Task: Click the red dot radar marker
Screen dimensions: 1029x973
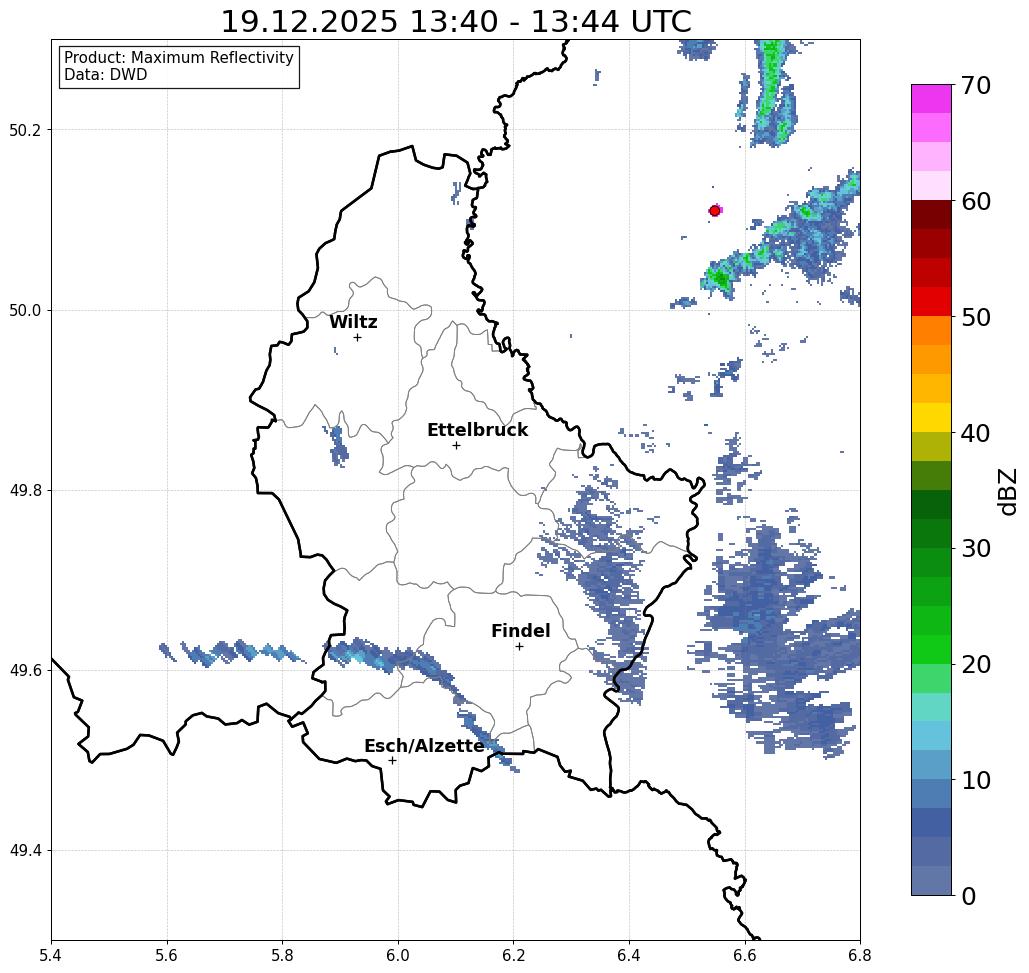Action: click(x=714, y=211)
